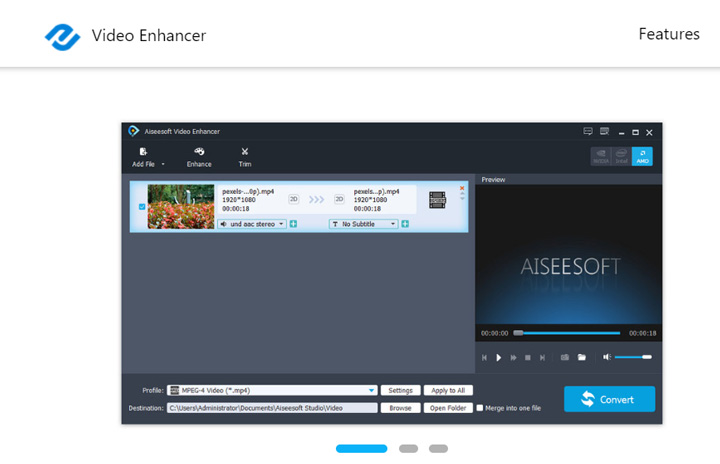
Task: Open the Trim tool
Action: pyautogui.click(x=245, y=157)
